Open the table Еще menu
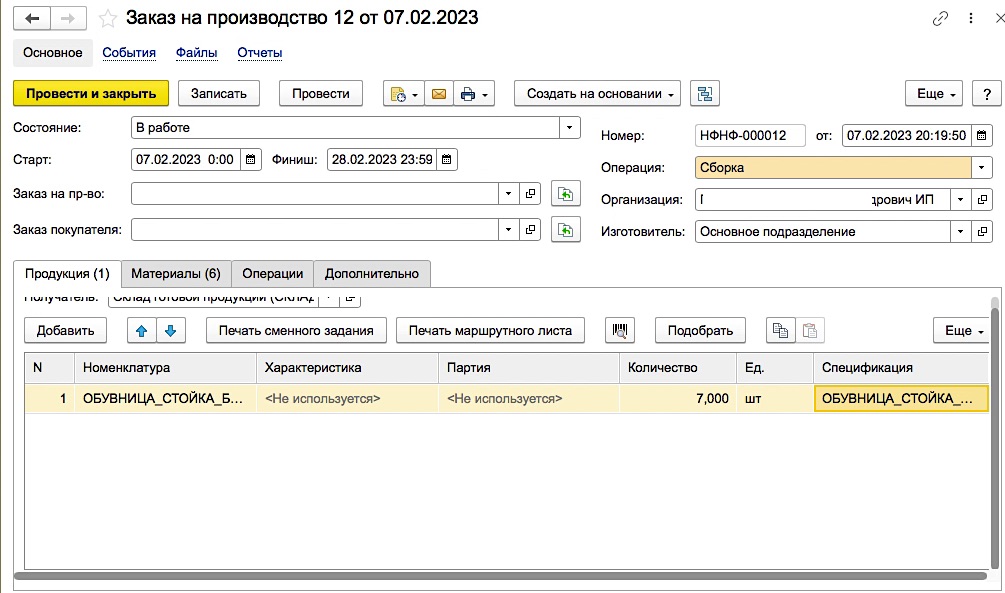1005x593 pixels. (961, 331)
